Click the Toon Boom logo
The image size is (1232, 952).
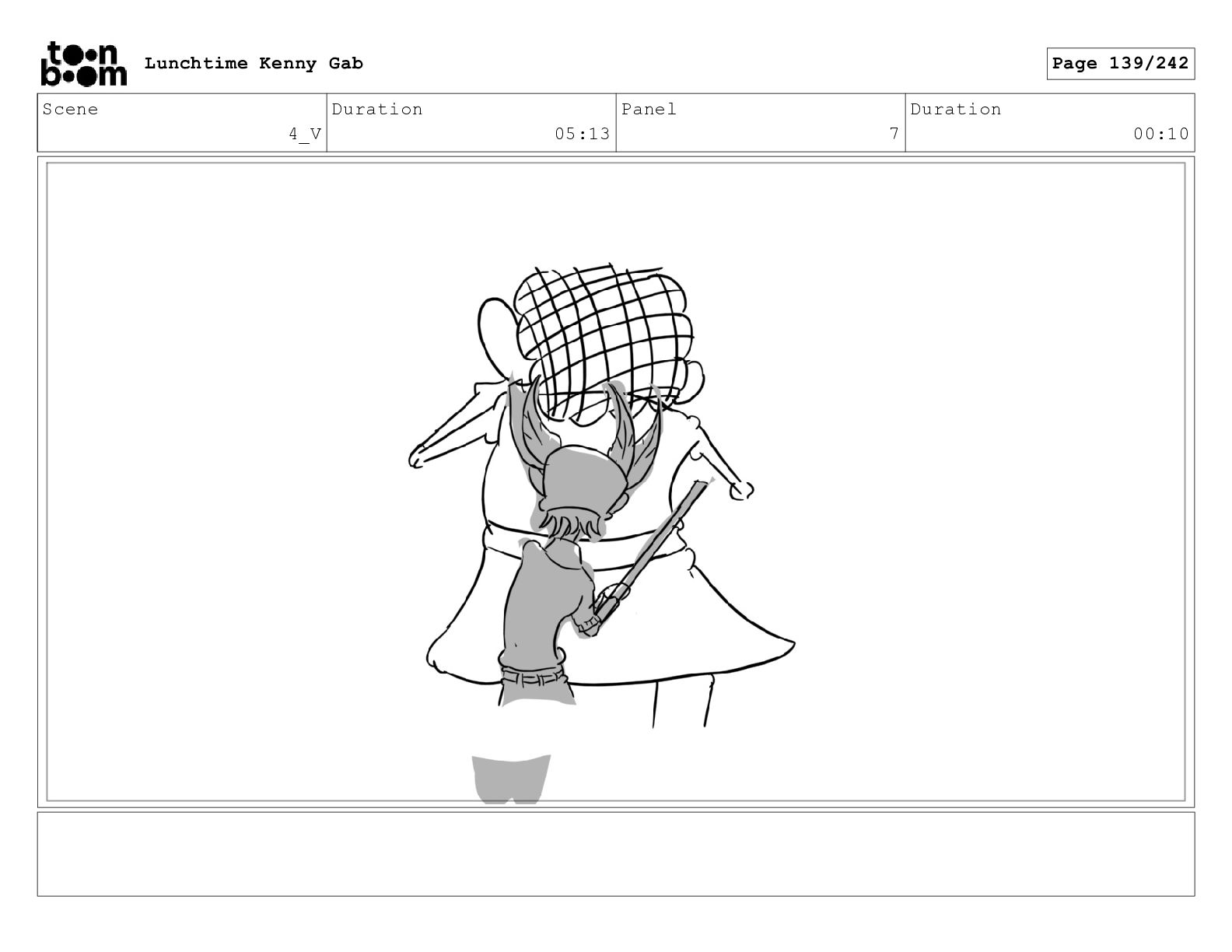tap(83, 64)
